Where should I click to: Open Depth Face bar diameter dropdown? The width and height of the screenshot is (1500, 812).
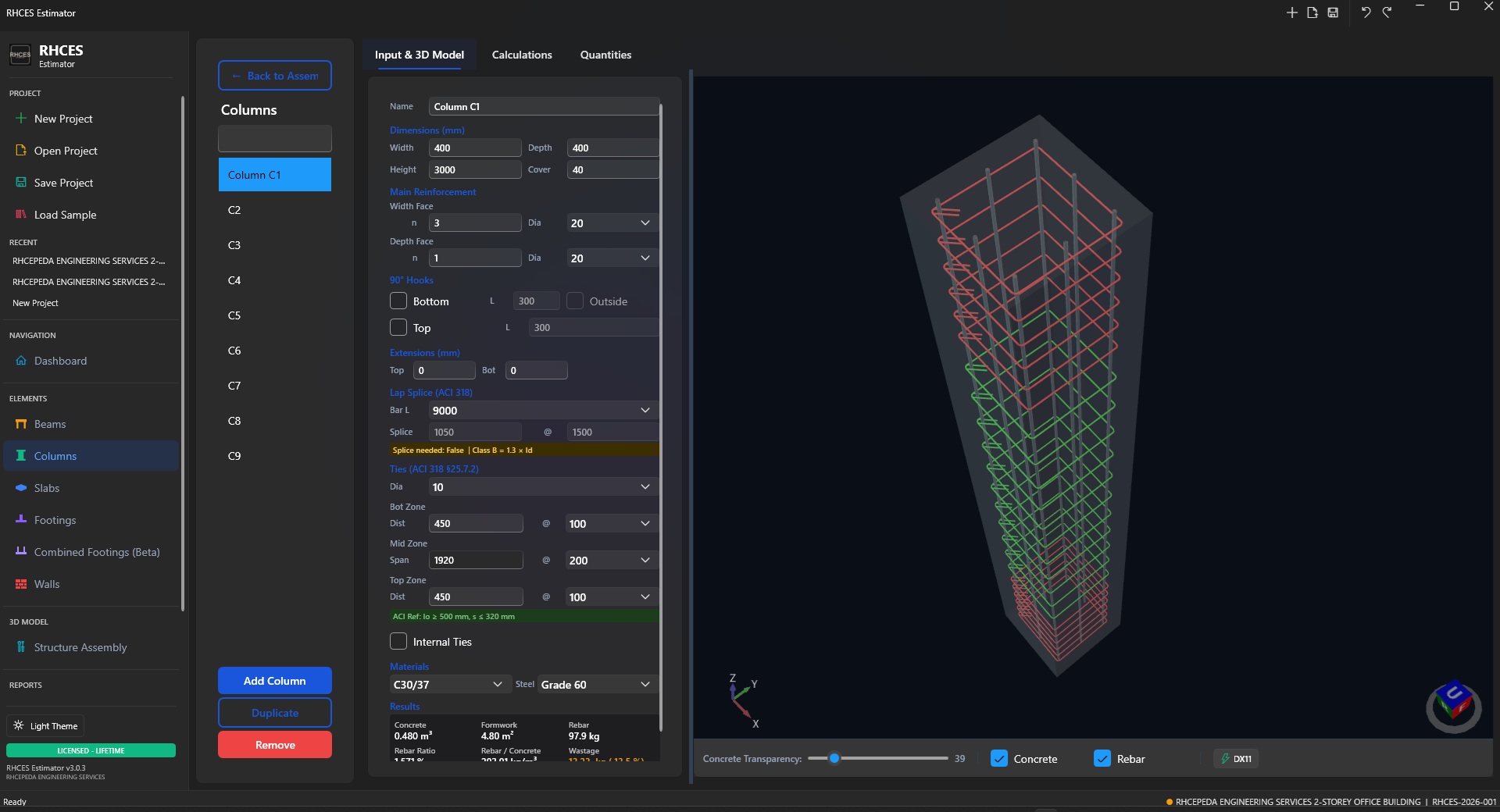pos(612,258)
